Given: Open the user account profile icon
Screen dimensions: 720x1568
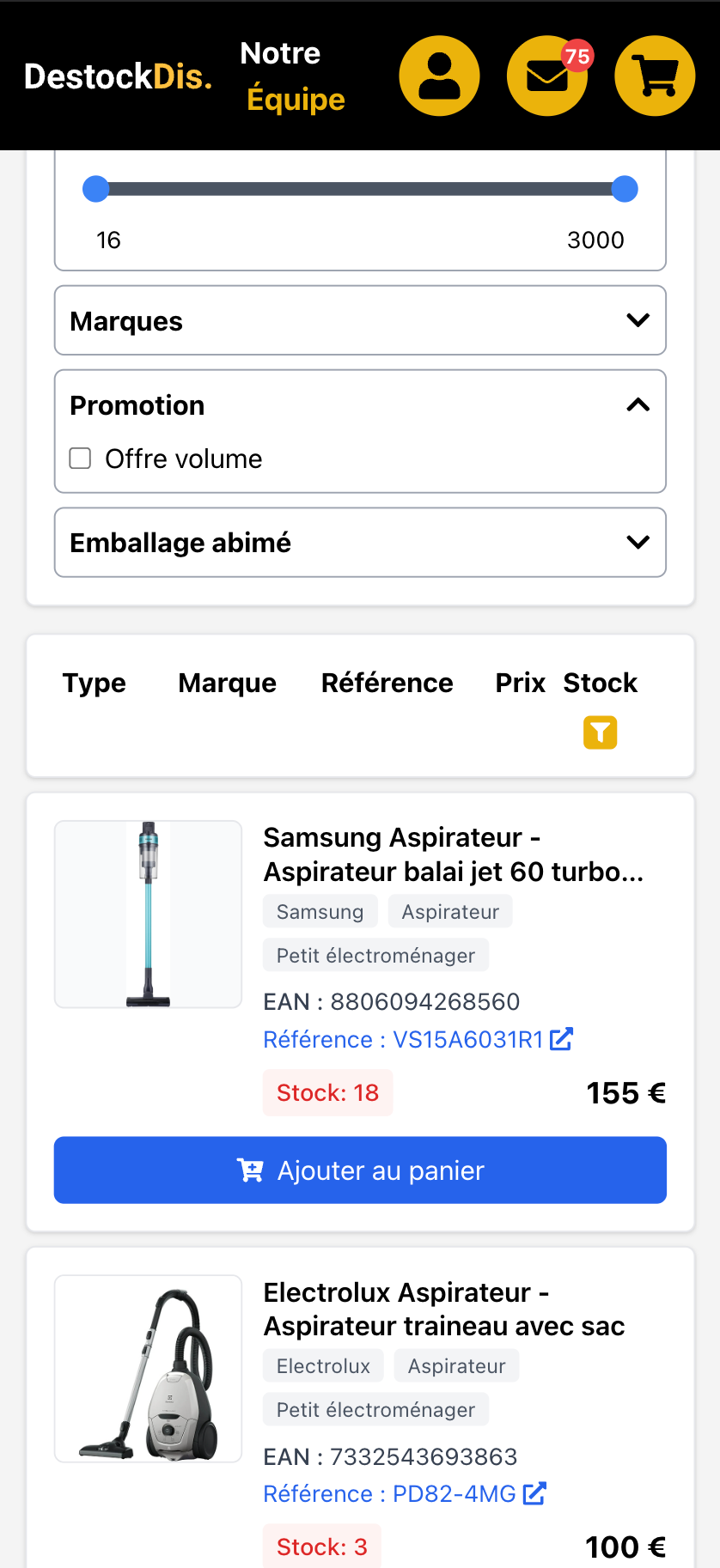Looking at the screenshot, I should pos(439,76).
